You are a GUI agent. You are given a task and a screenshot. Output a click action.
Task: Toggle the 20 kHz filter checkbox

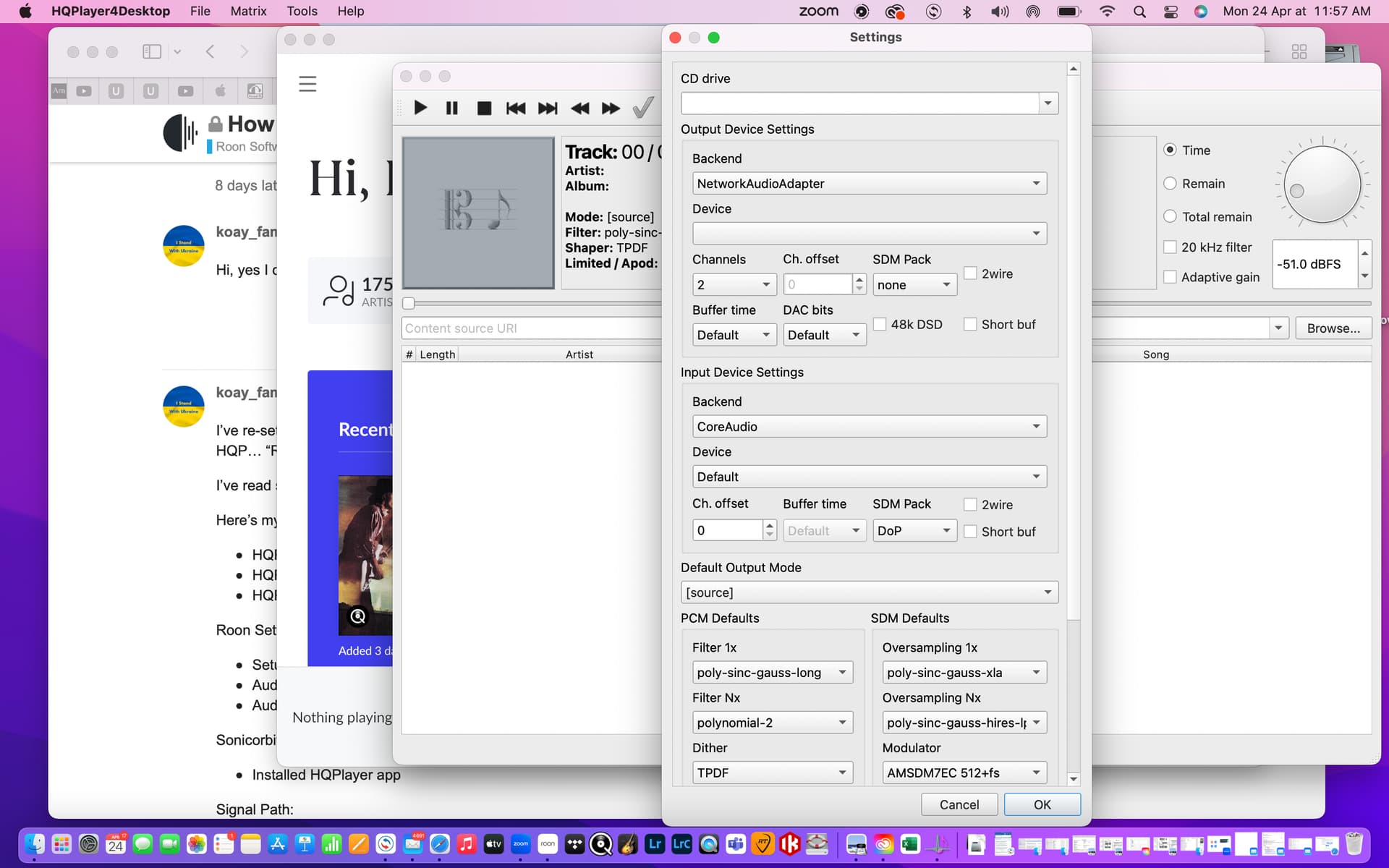point(1170,247)
